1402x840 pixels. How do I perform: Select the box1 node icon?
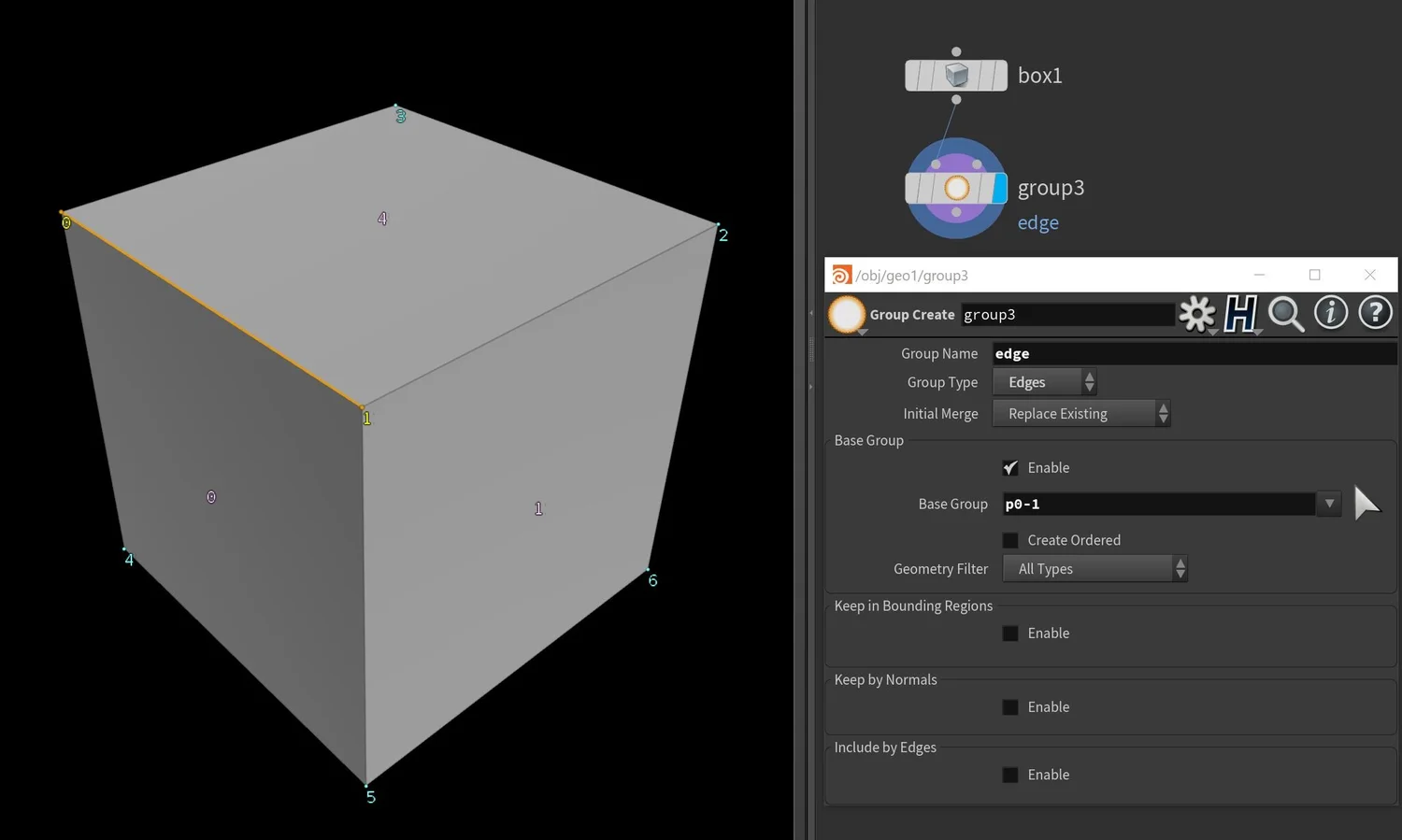(955, 75)
